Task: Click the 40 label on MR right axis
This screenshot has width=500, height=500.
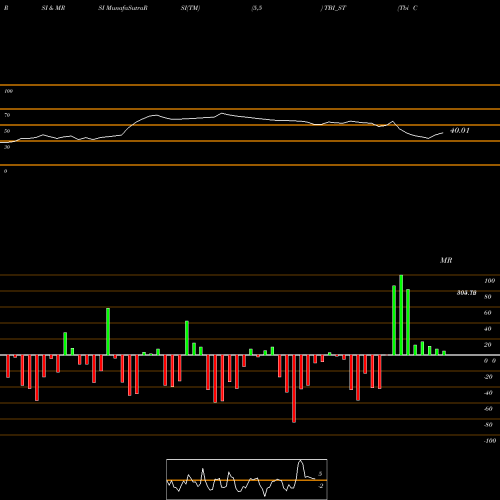Action: tap(488, 329)
